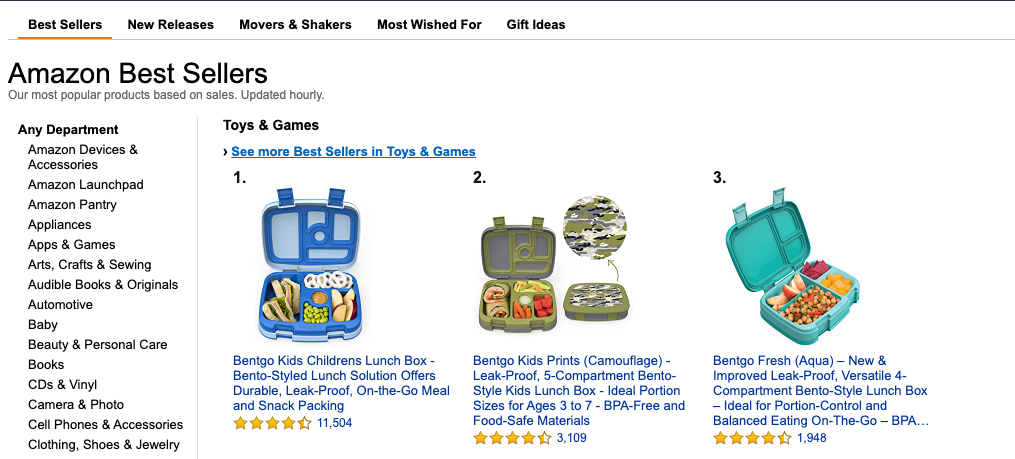Go to Movers & Shakers tab

click(295, 24)
